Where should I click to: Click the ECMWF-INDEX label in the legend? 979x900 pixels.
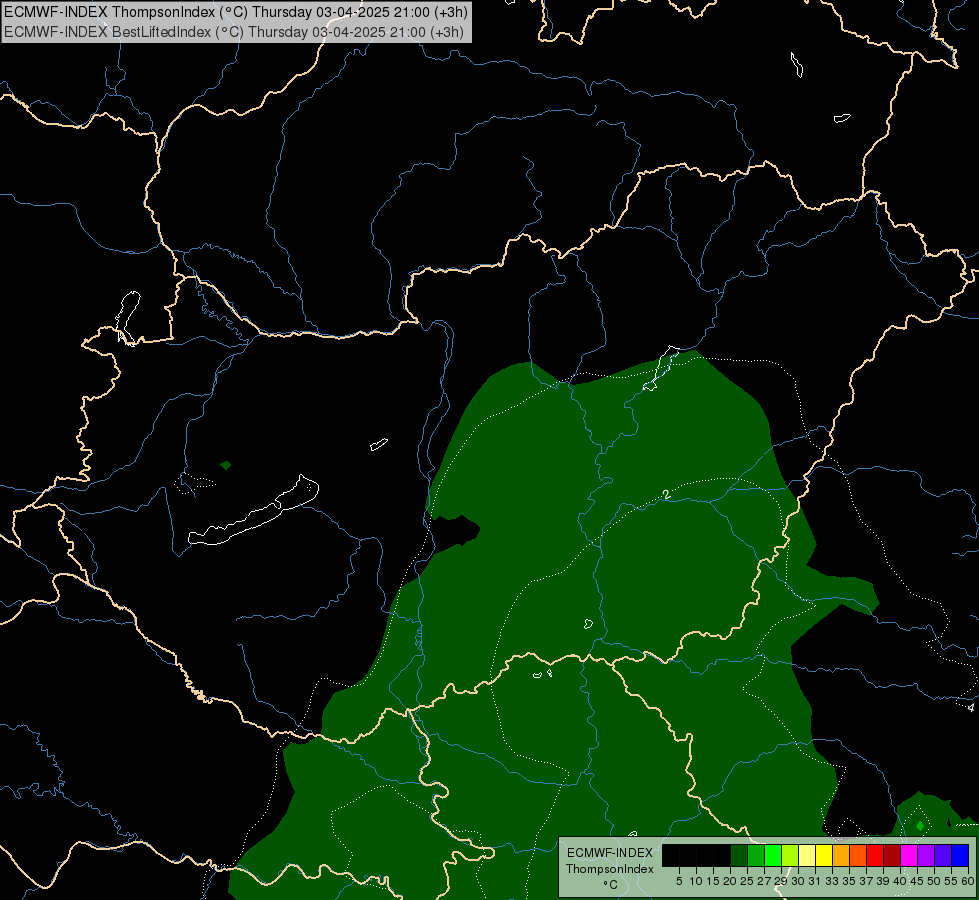(609, 853)
